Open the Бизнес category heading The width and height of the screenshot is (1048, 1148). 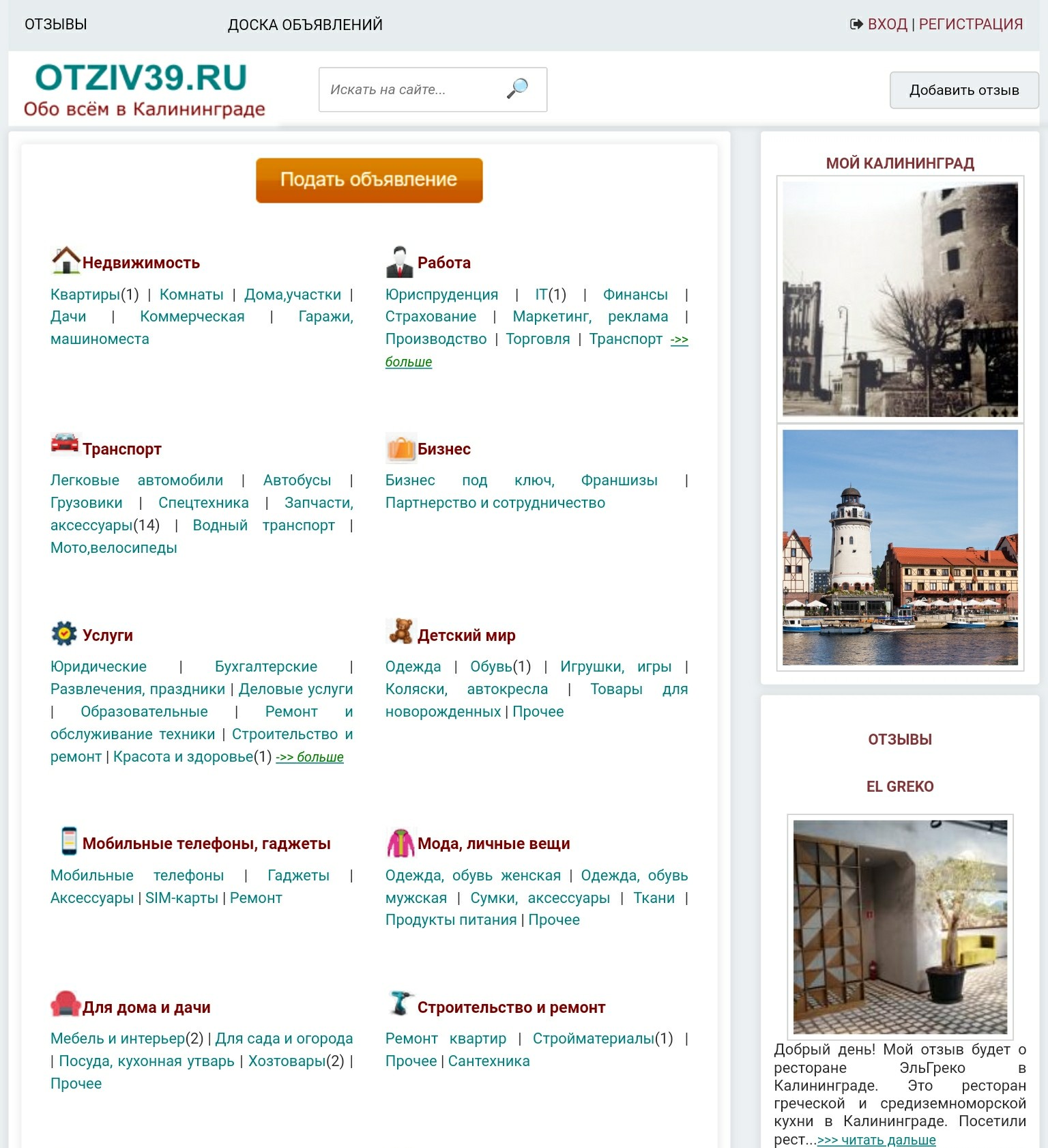[444, 449]
